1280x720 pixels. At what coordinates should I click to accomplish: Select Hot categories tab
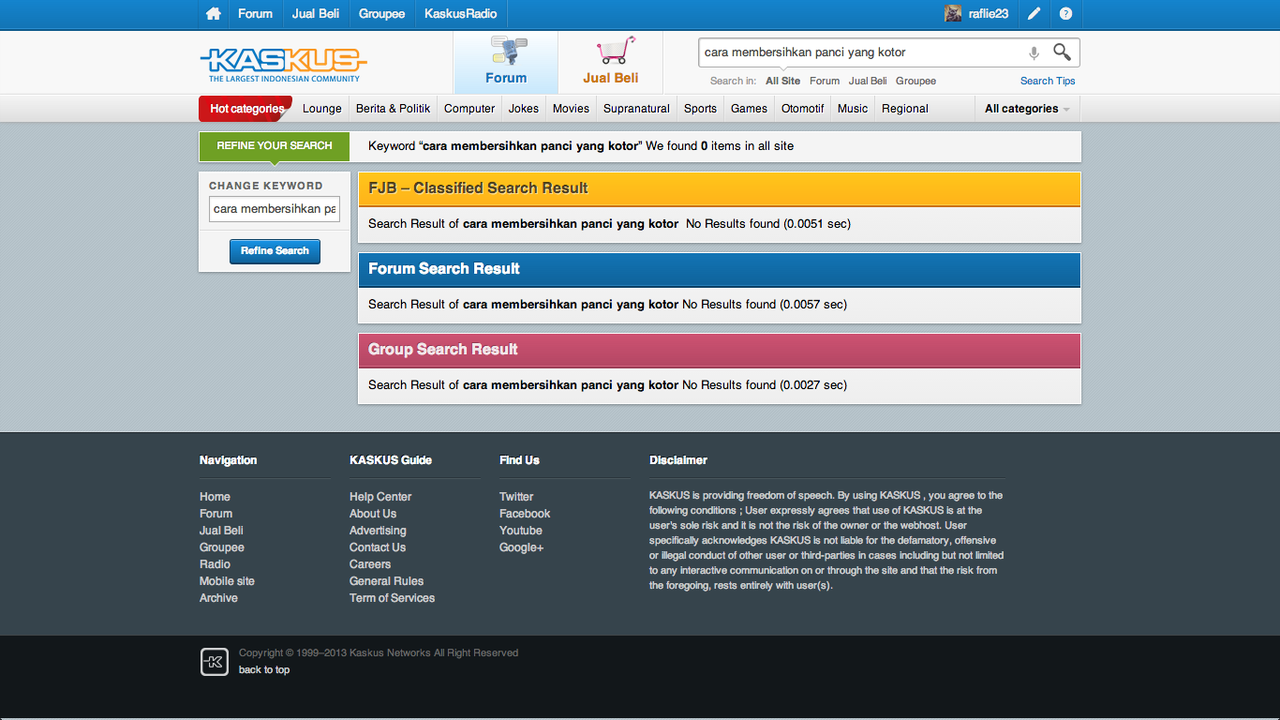[x=246, y=109]
